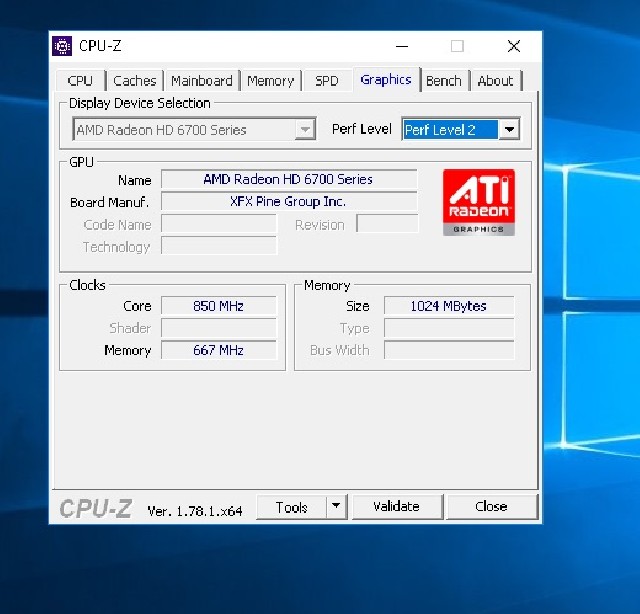Close the CPU-Z window via title bar X
The image size is (640, 614).
(x=514, y=46)
